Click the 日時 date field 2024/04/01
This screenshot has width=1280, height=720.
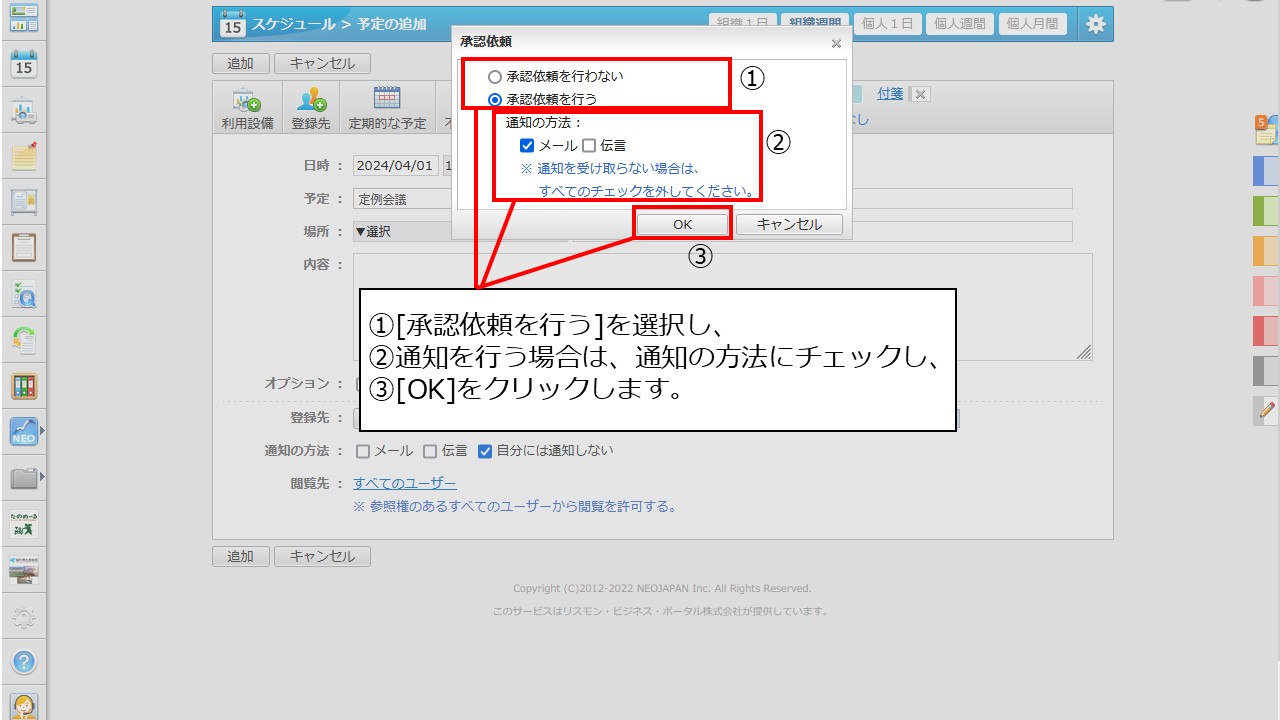click(x=395, y=166)
